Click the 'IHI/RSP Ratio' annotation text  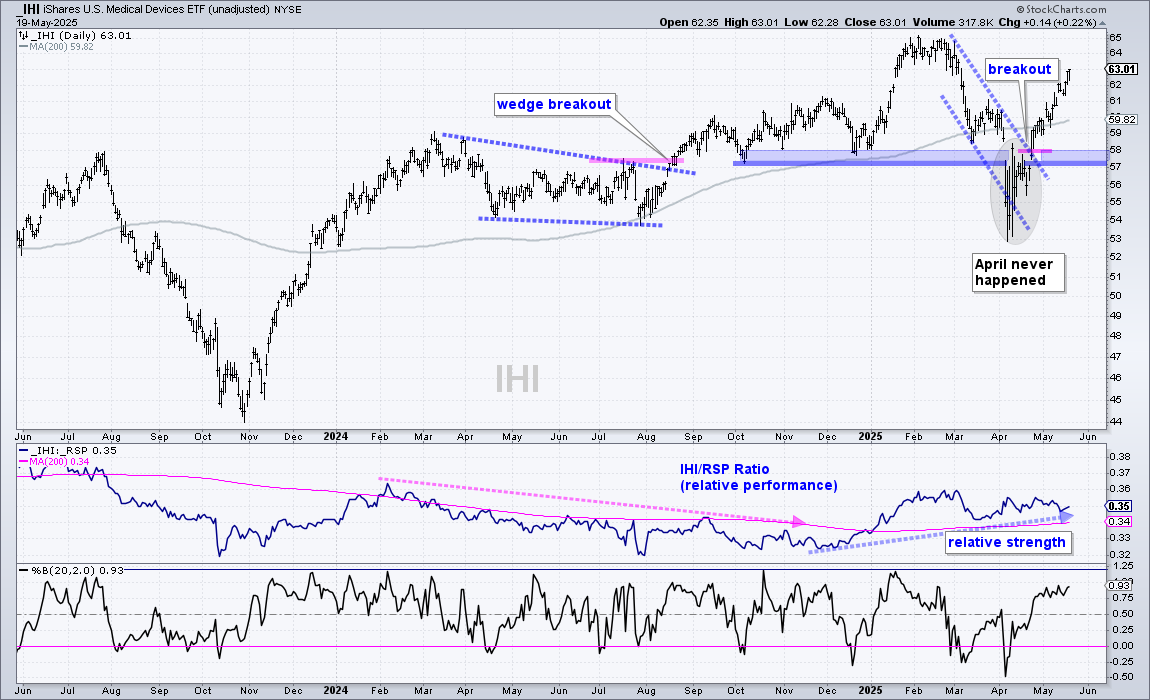click(725, 469)
